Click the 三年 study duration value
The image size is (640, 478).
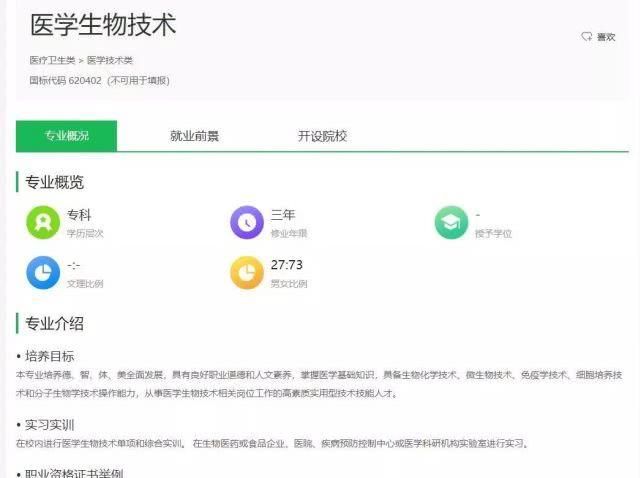[x=283, y=215]
